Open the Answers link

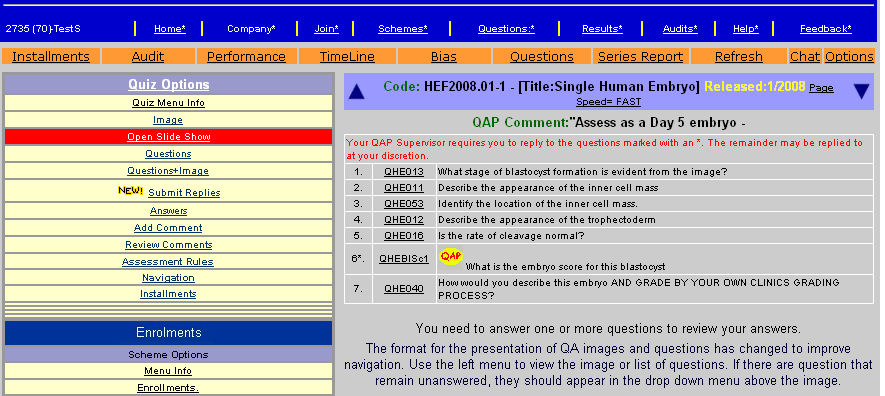(x=168, y=210)
